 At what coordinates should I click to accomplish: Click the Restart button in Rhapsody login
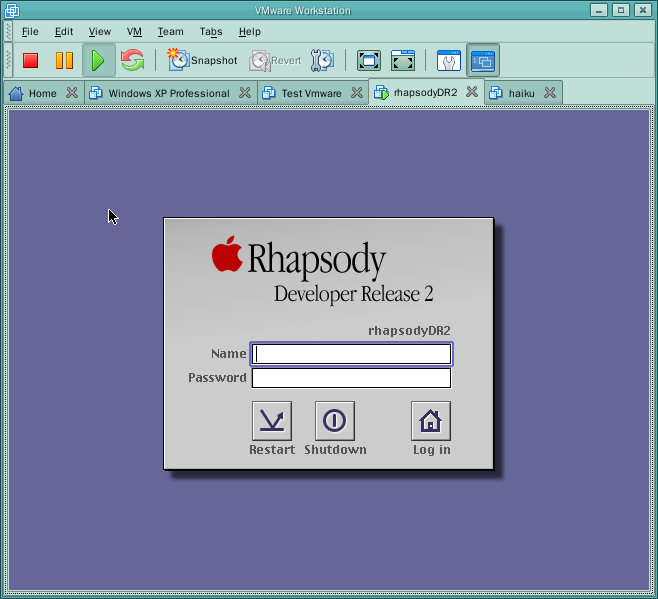point(272,421)
